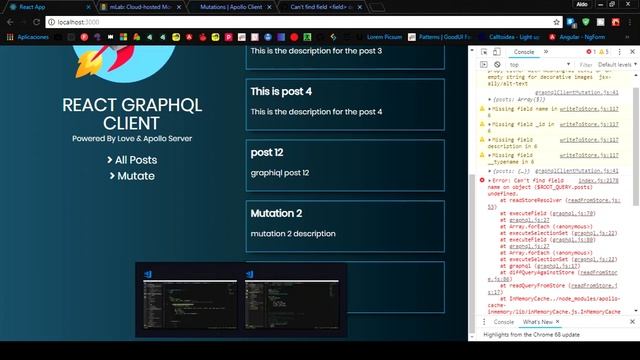Screen dimensions: 640x360
Task: Expand 'Missing field name' warning
Action: [x=490, y=109]
